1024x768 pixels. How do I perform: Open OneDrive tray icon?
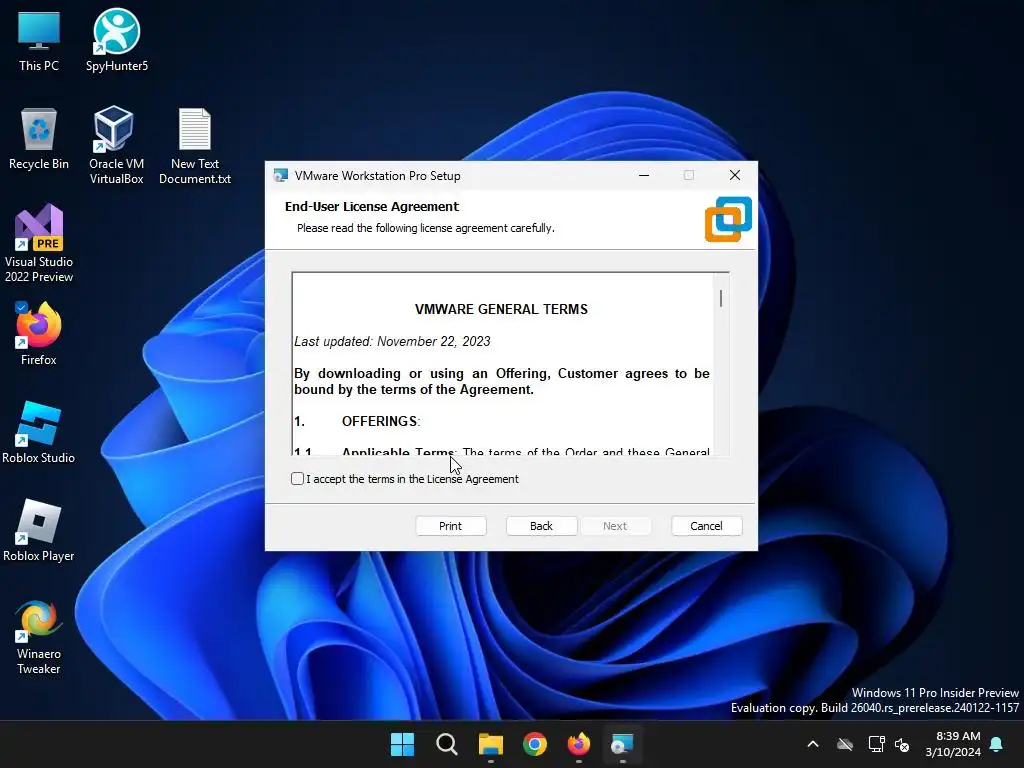(x=845, y=744)
